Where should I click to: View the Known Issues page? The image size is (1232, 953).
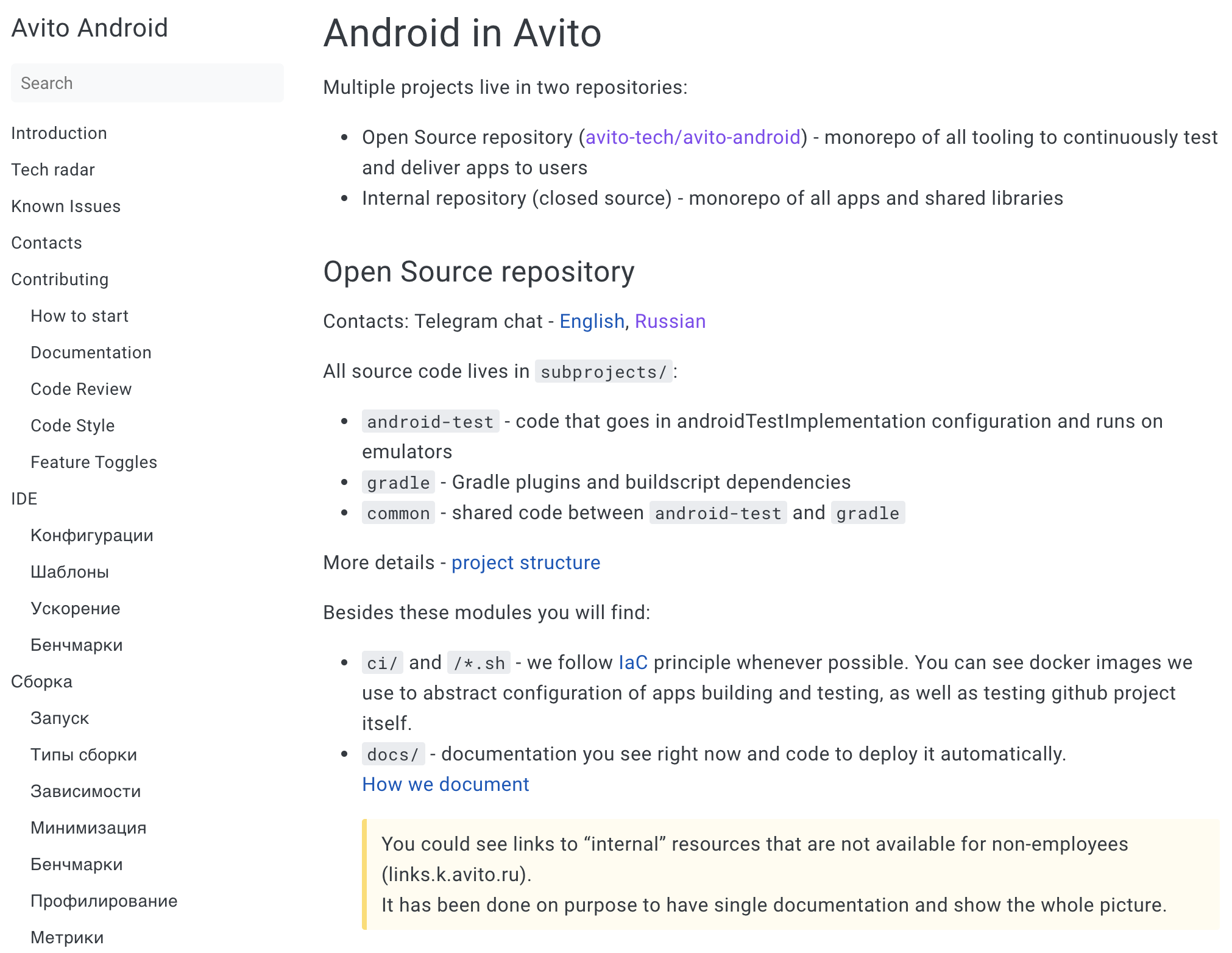point(65,206)
